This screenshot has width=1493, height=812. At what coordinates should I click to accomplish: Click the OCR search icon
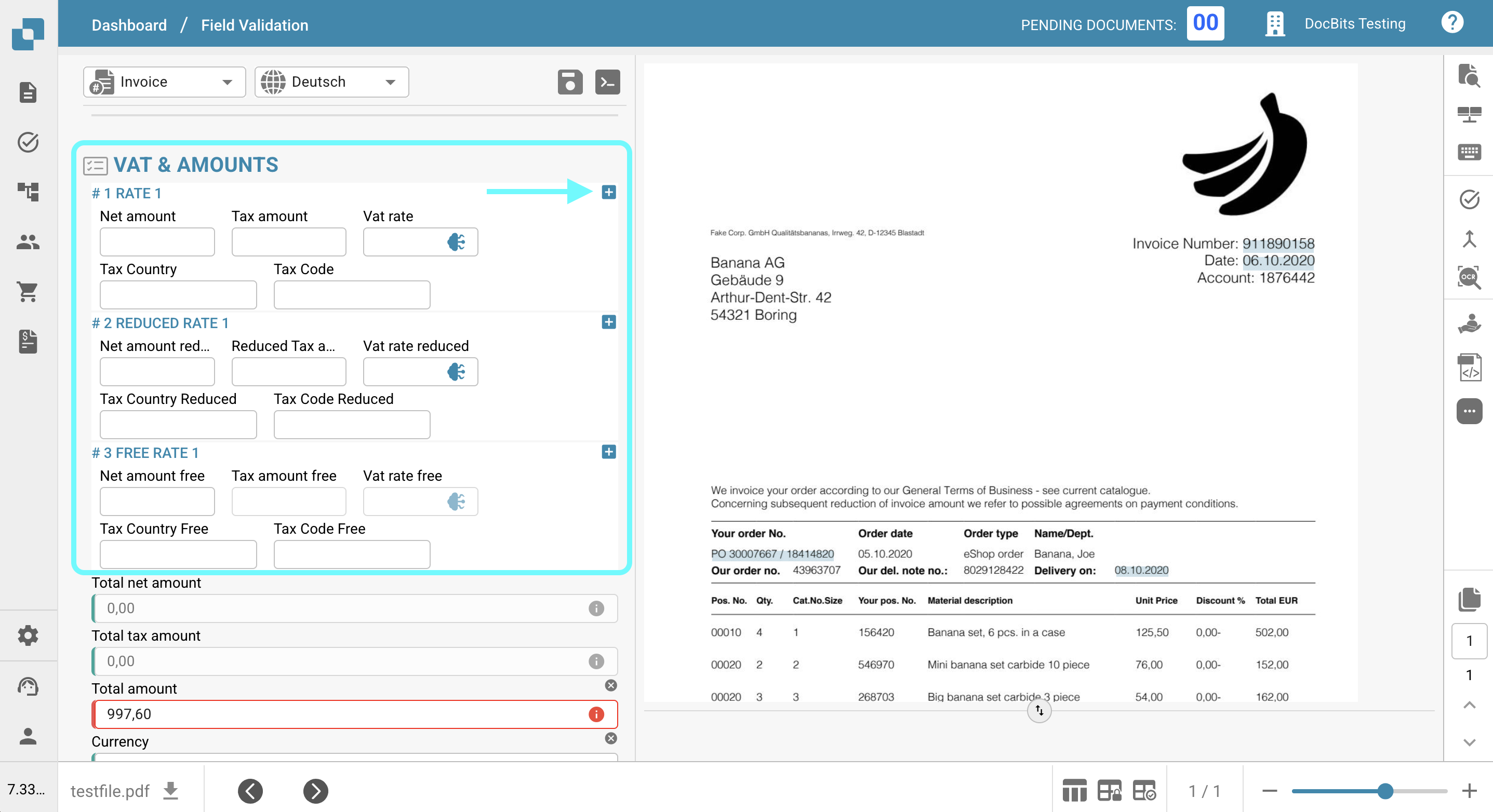pyautogui.click(x=1469, y=277)
